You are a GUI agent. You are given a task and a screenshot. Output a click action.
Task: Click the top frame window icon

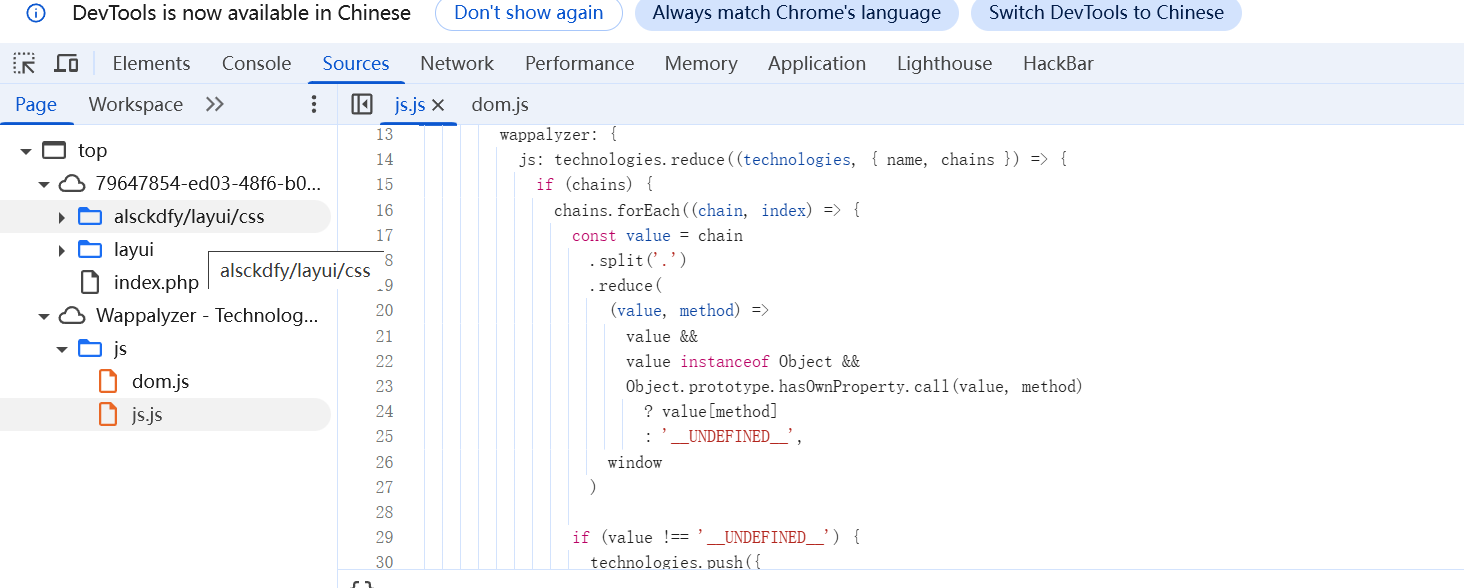54,151
